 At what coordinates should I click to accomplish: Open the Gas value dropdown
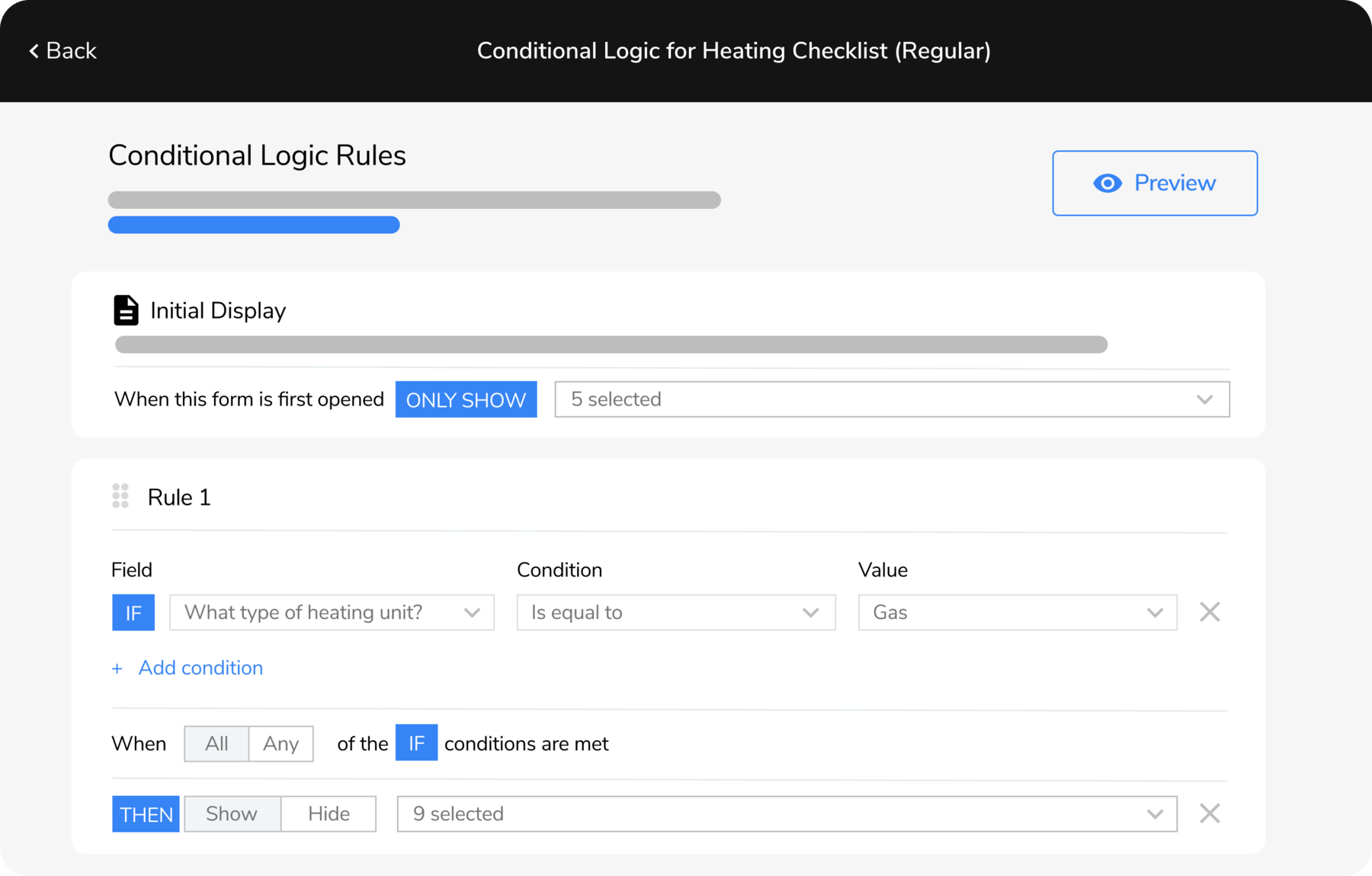coord(1017,612)
